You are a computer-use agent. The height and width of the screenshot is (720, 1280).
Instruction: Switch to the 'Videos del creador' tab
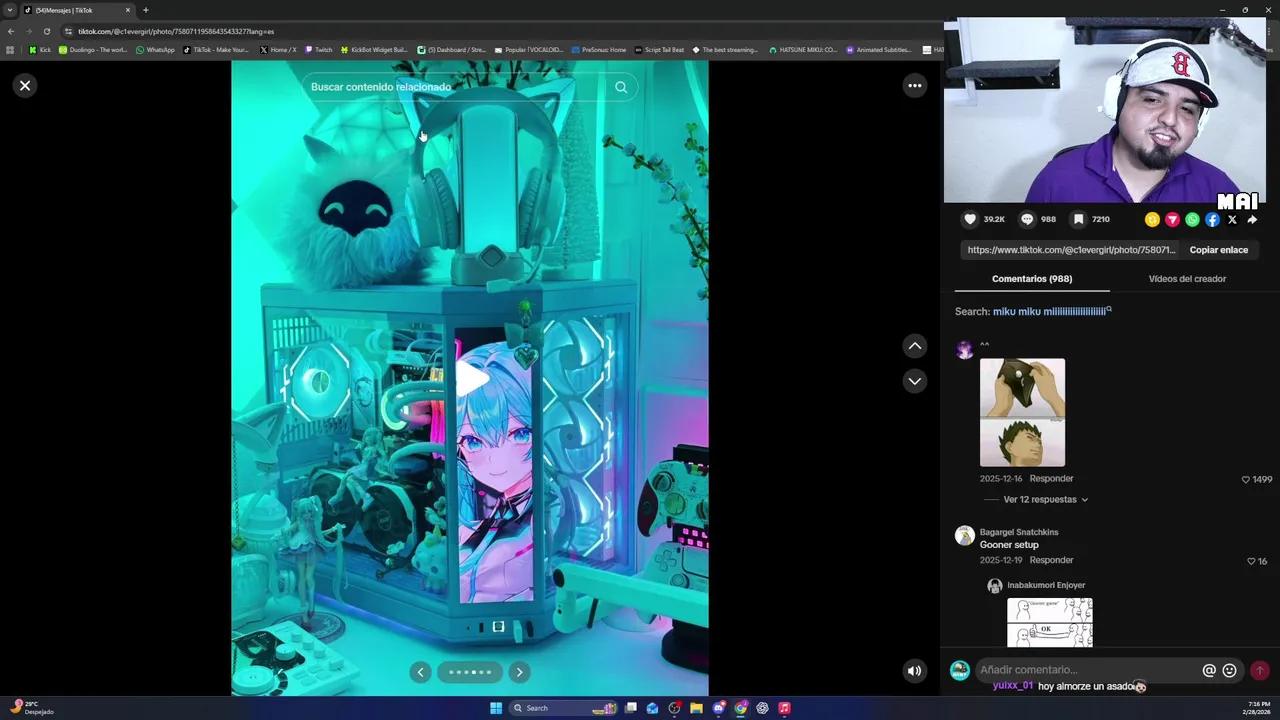[x=1187, y=279]
